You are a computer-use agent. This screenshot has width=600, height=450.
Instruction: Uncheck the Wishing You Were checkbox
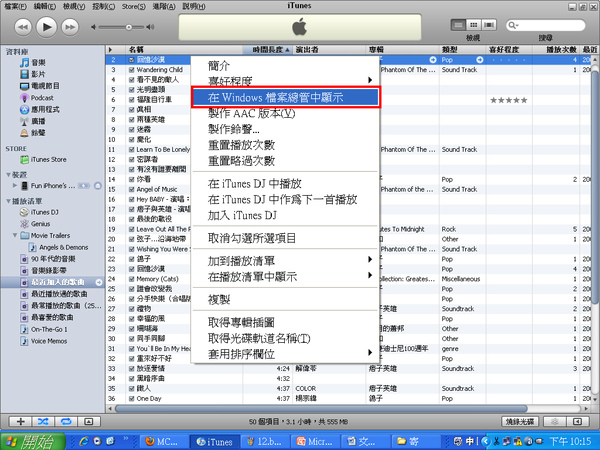click(131, 249)
